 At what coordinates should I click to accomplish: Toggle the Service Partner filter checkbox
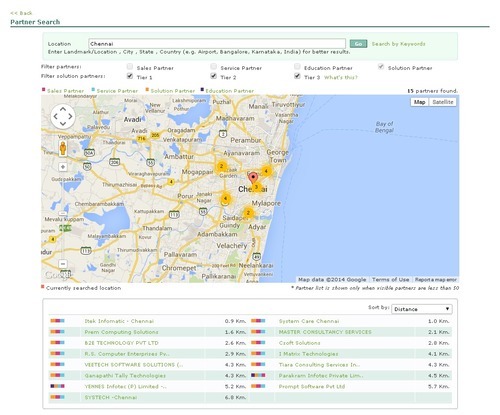(214, 67)
